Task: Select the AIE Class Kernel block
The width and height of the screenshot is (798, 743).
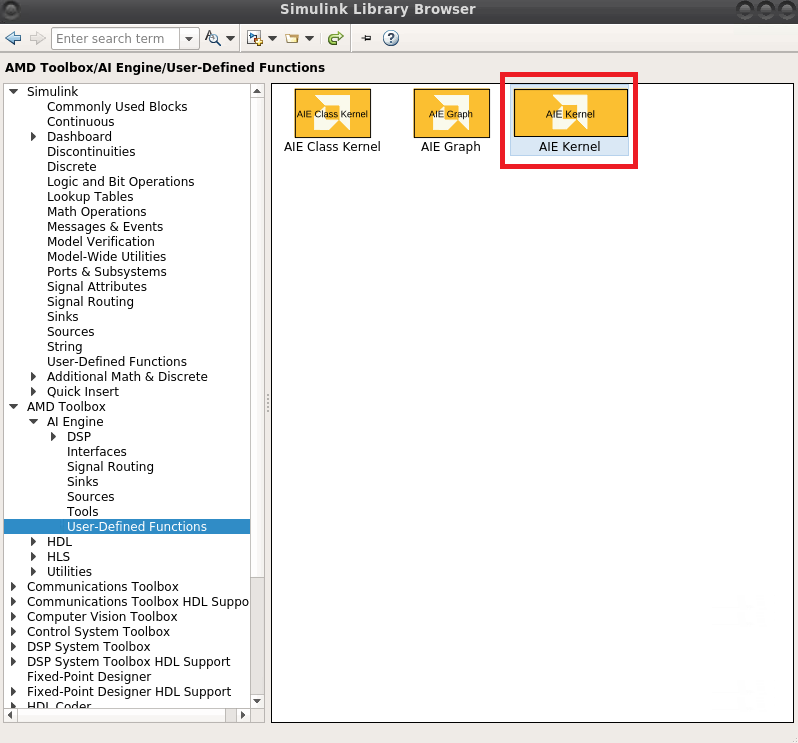Action: [332, 114]
